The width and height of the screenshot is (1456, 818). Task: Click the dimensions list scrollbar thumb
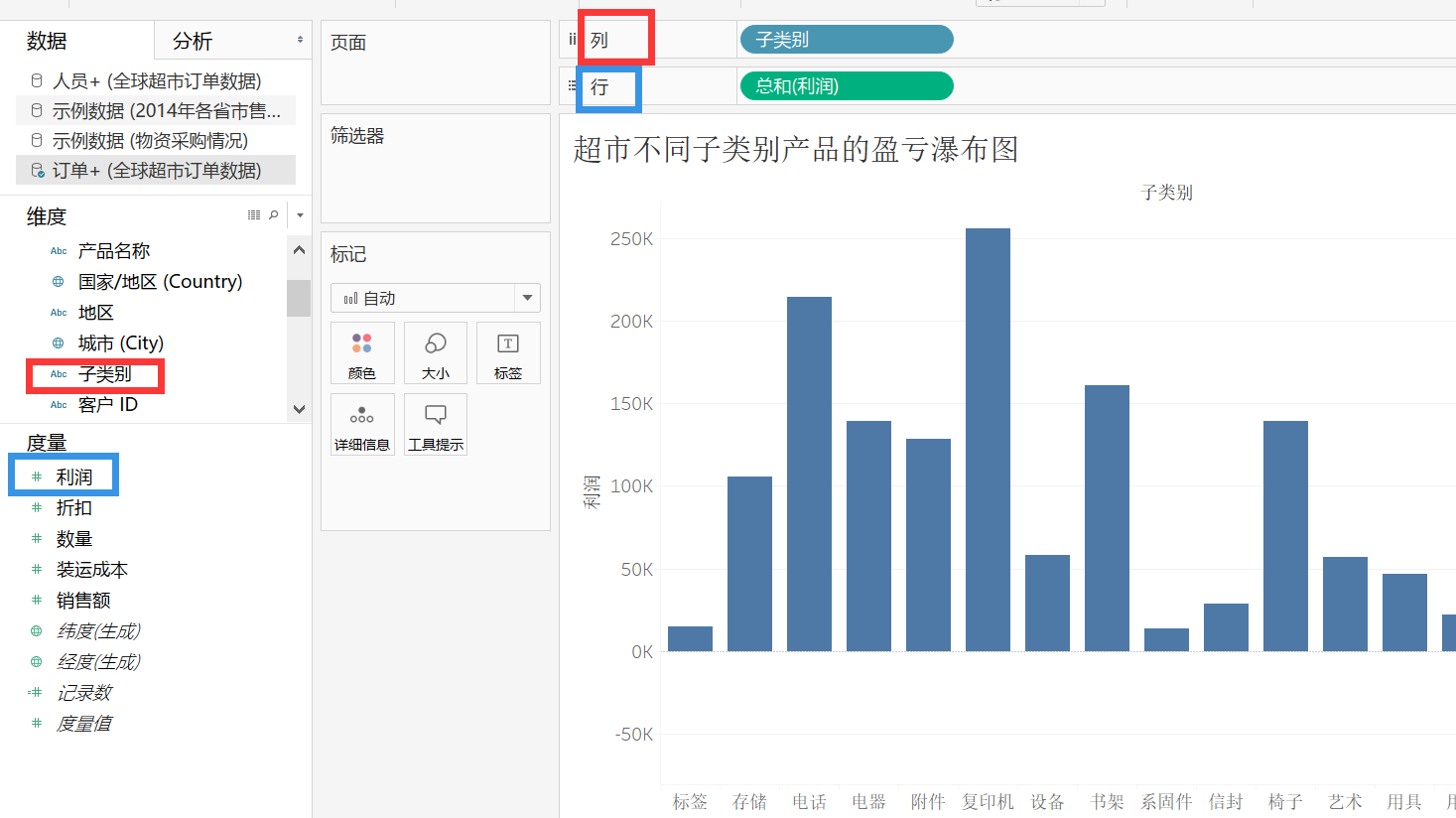pos(299,298)
